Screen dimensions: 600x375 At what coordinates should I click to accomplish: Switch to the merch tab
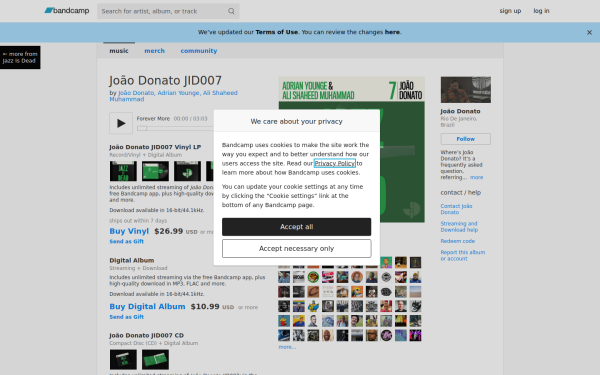click(x=154, y=51)
